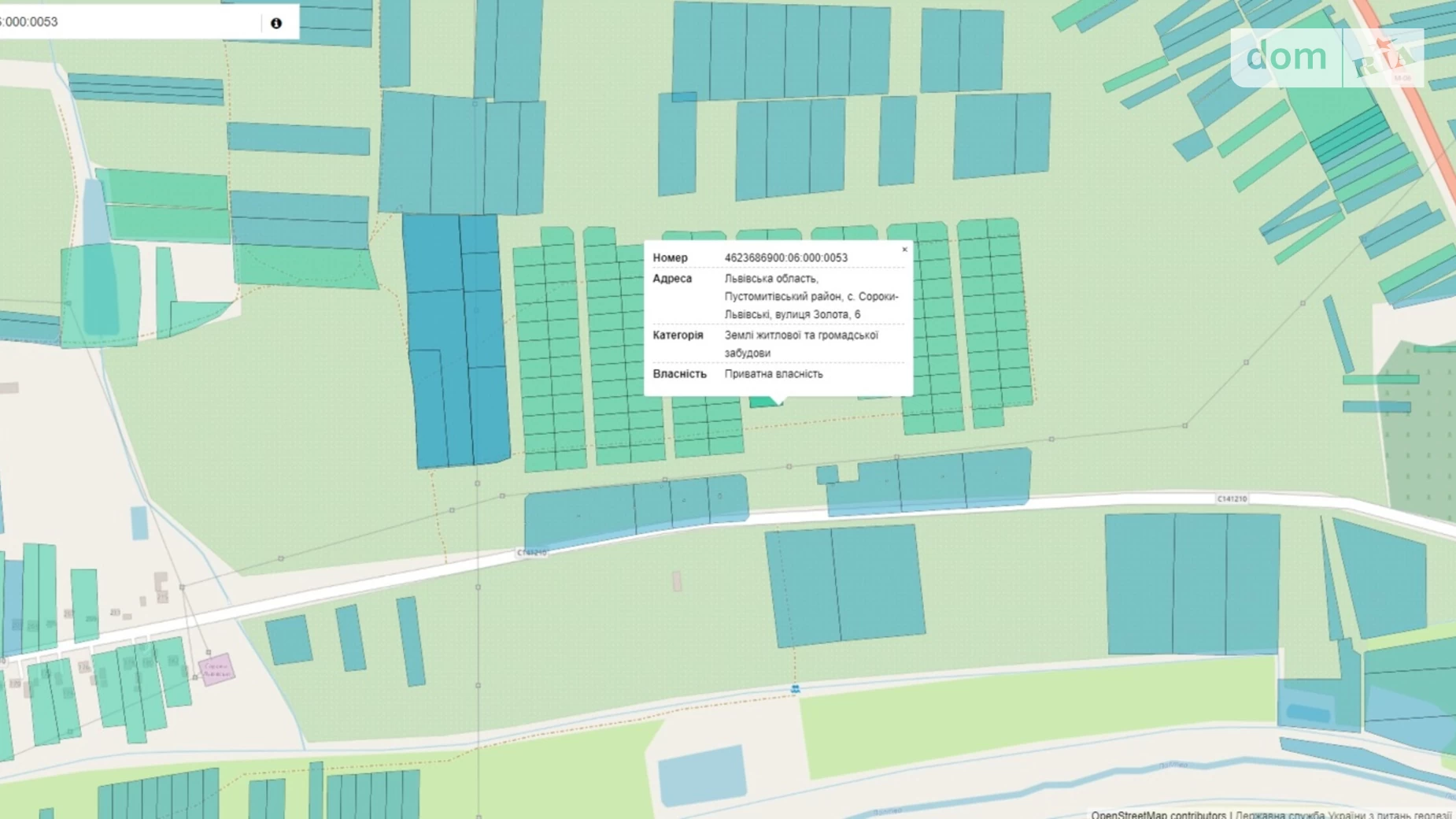The height and width of the screenshot is (819, 1456).
Task: Close the parcel information popup
Action: pos(904,250)
